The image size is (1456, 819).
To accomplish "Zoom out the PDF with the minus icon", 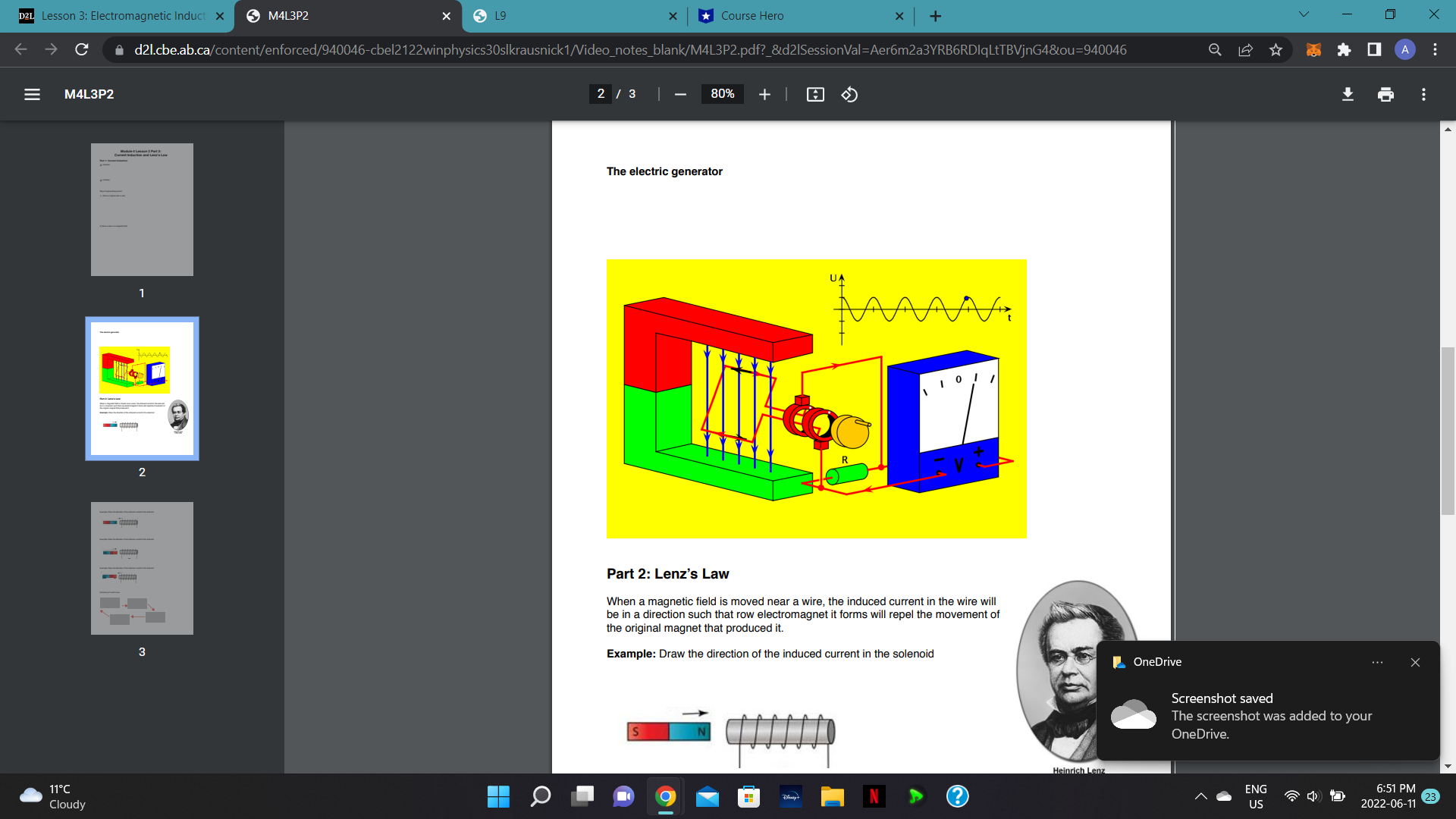I will (x=679, y=94).
